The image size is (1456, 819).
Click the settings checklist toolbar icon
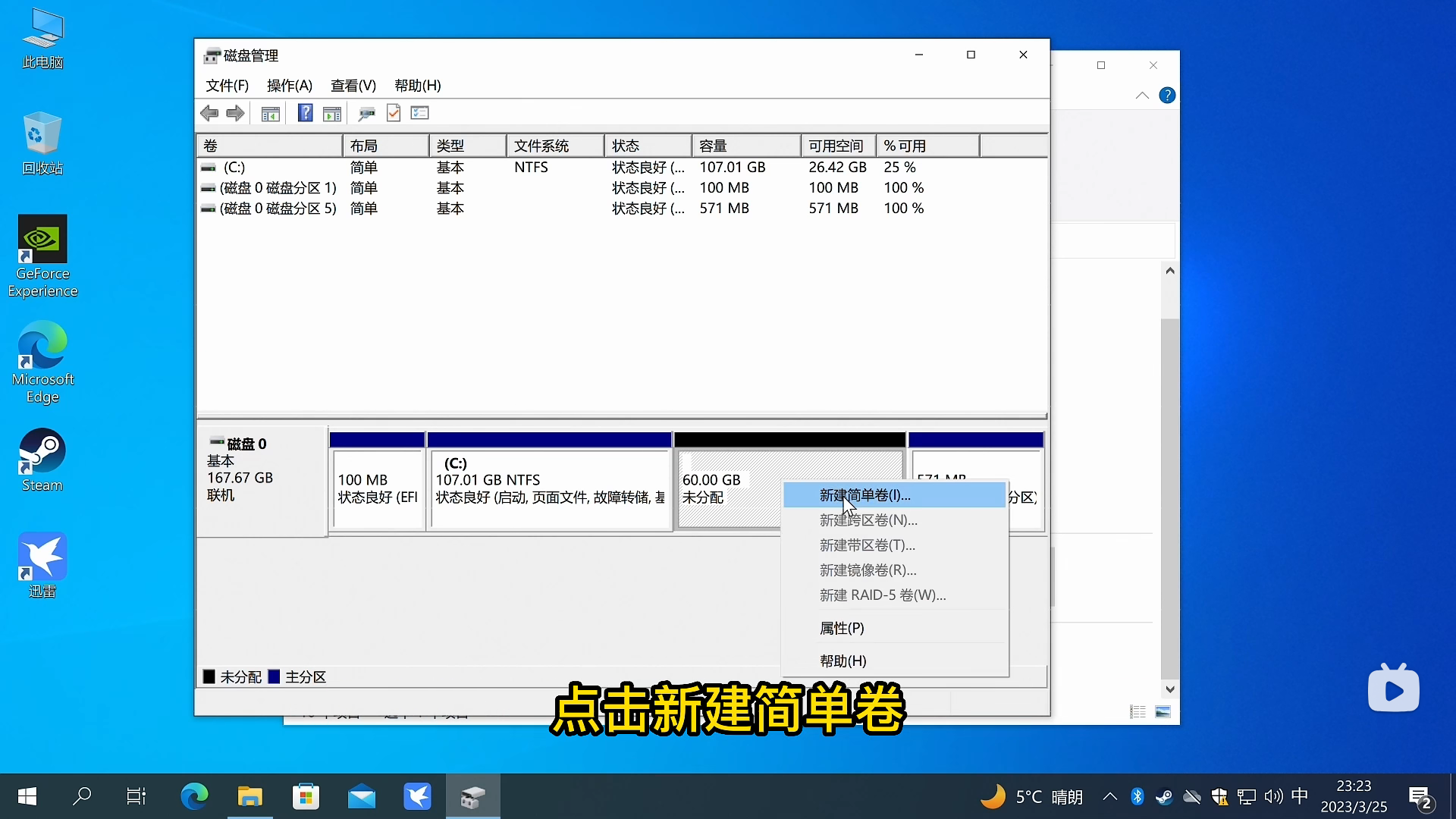(419, 113)
